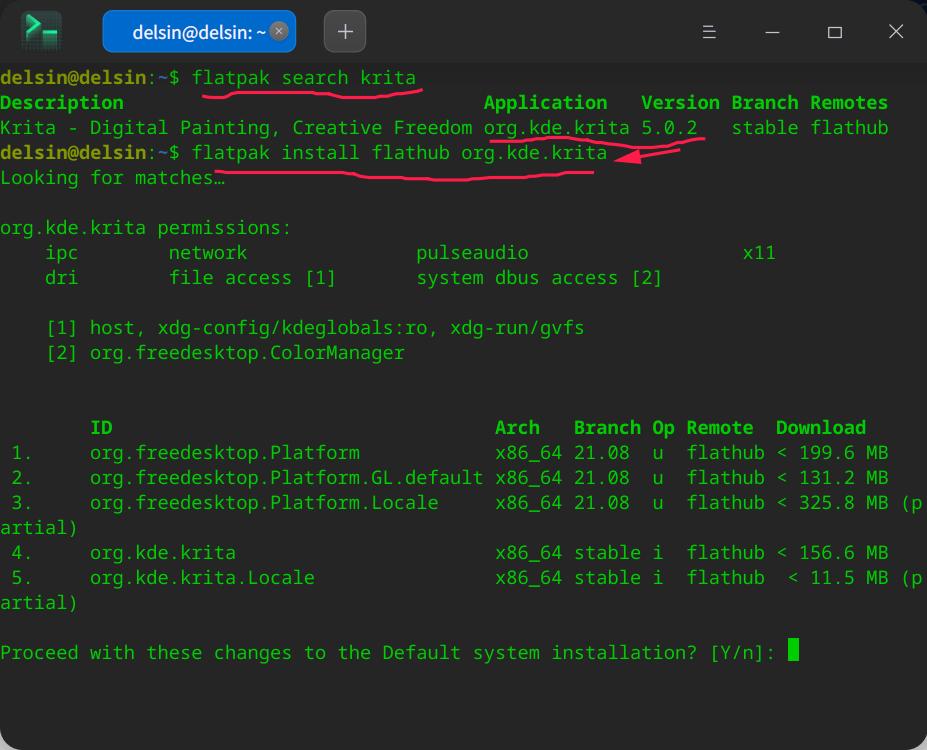Minimize the terminal window
927x750 pixels.
[x=772, y=32]
